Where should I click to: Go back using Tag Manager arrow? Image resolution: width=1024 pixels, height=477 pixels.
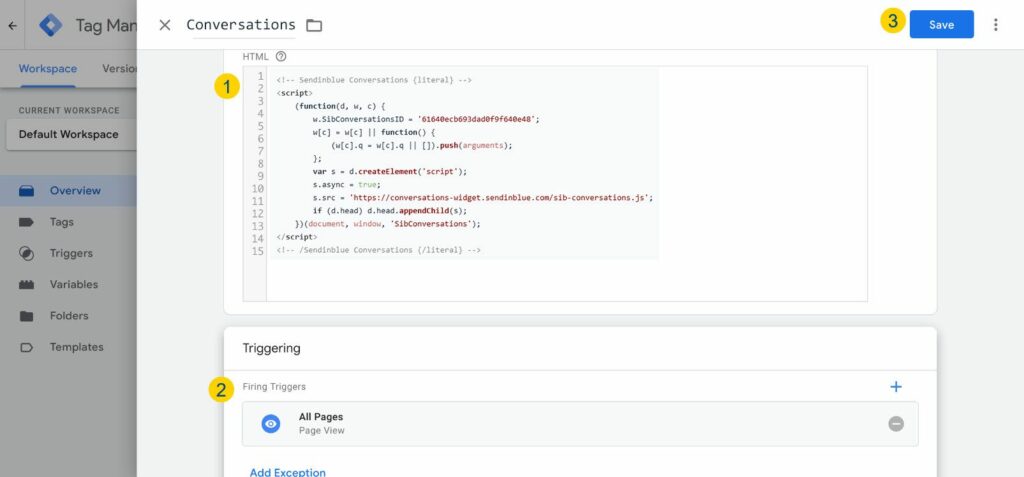12,25
